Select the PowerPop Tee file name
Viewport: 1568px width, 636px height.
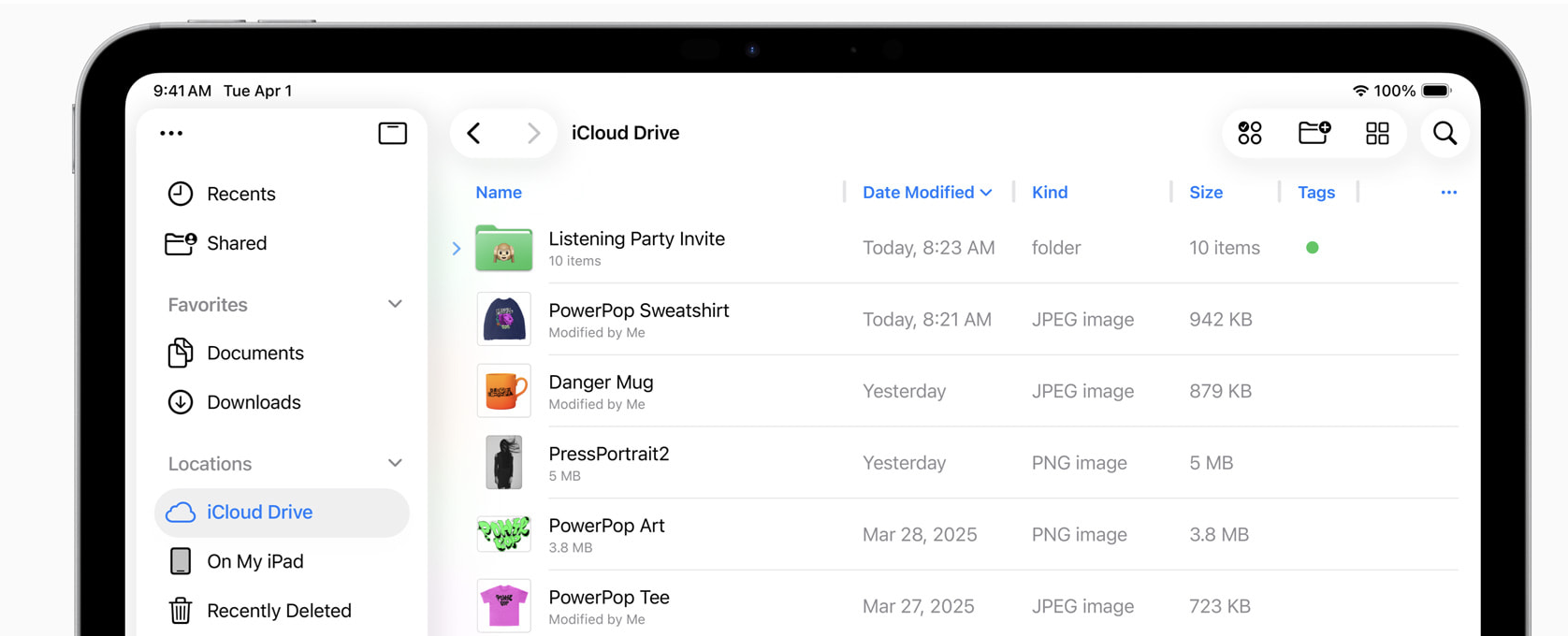[608, 597]
